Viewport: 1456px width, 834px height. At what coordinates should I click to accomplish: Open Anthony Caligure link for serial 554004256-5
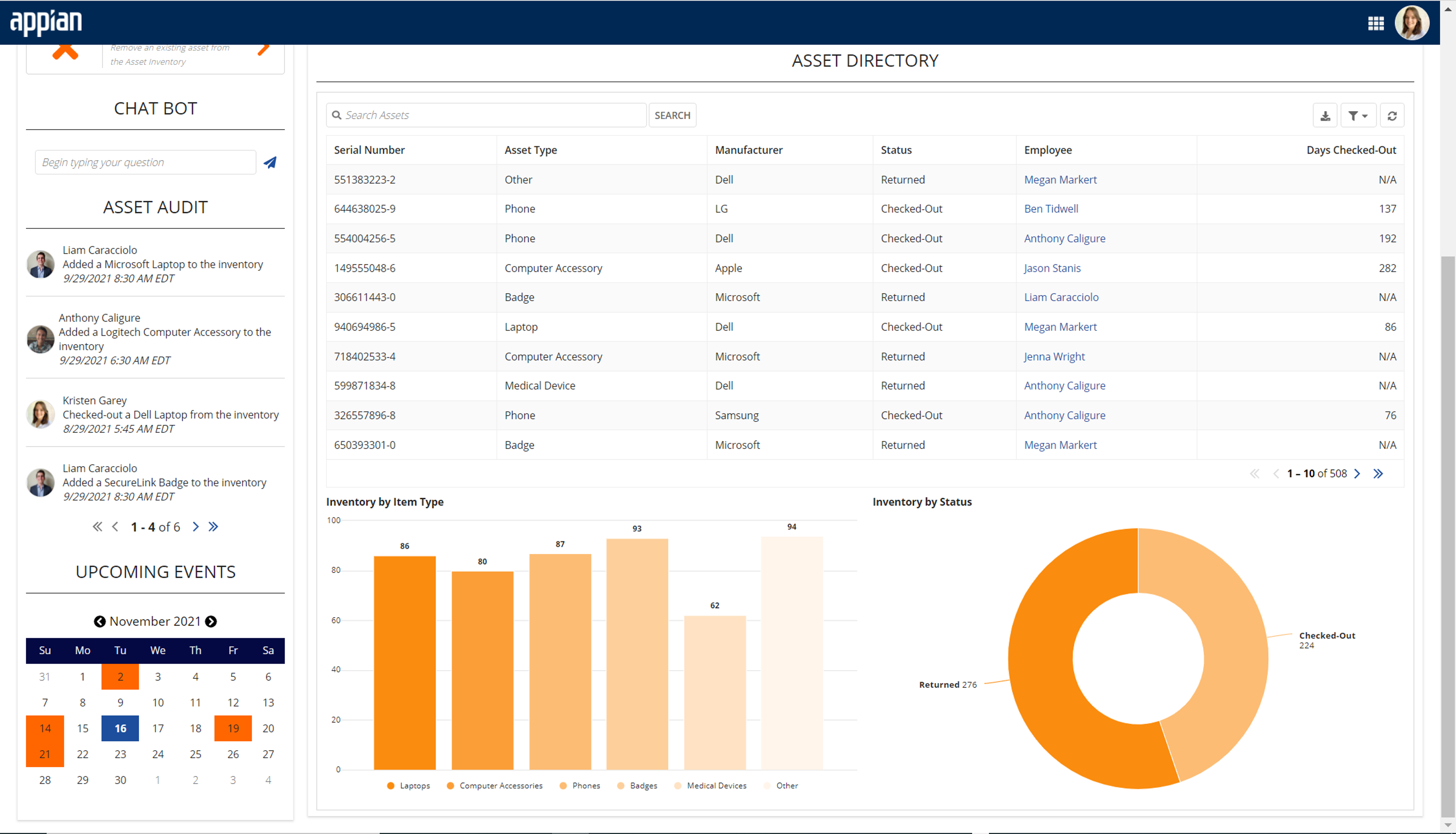tap(1064, 239)
